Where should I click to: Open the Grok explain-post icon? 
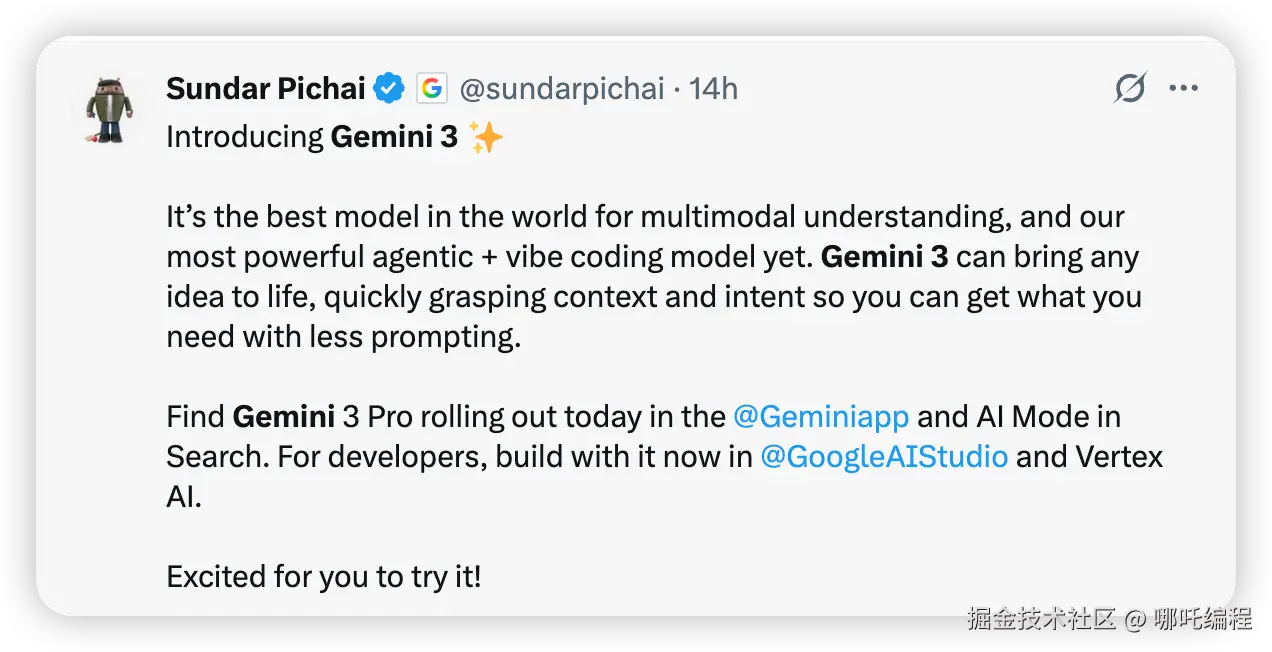coord(1130,89)
